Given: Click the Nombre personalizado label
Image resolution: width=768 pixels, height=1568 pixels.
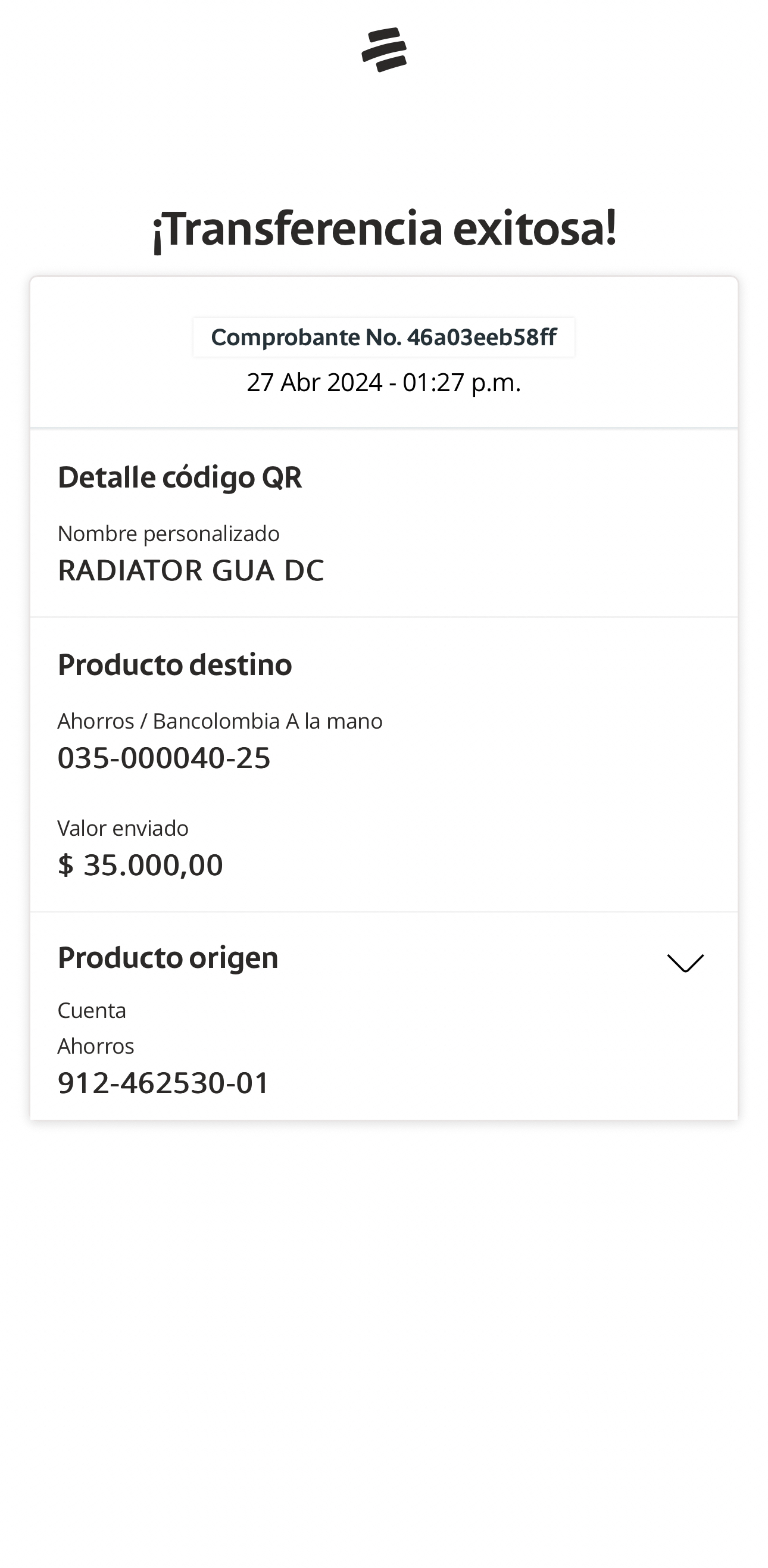Looking at the screenshot, I should (x=168, y=533).
